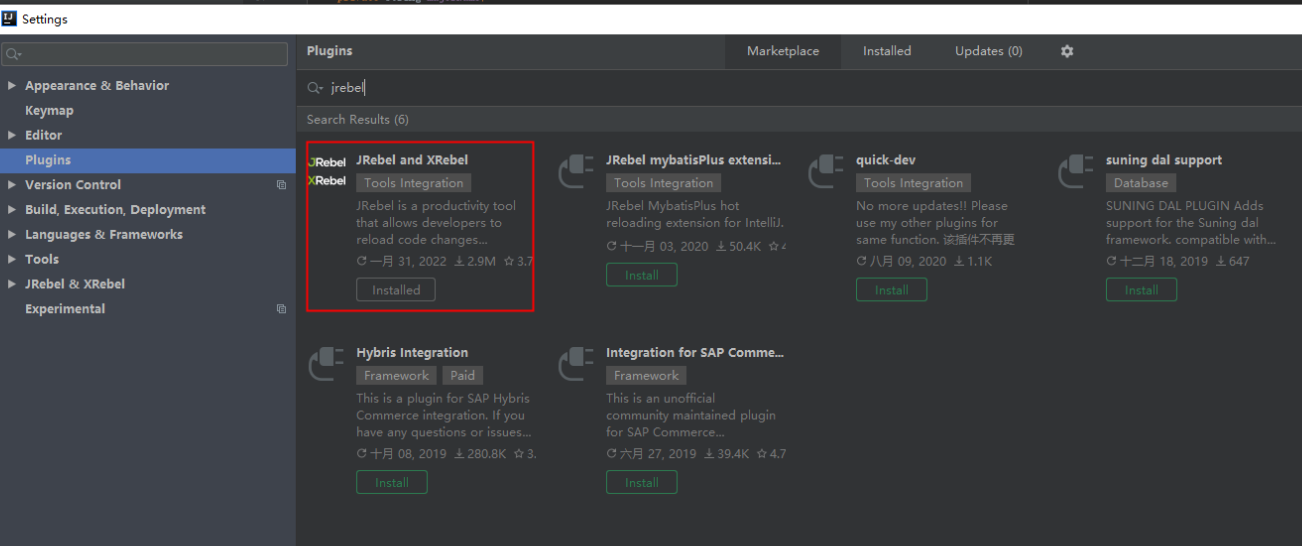Click the 2.9M downloads count for JRebel
The height and width of the screenshot is (546, 1302).
coord(475,261)
